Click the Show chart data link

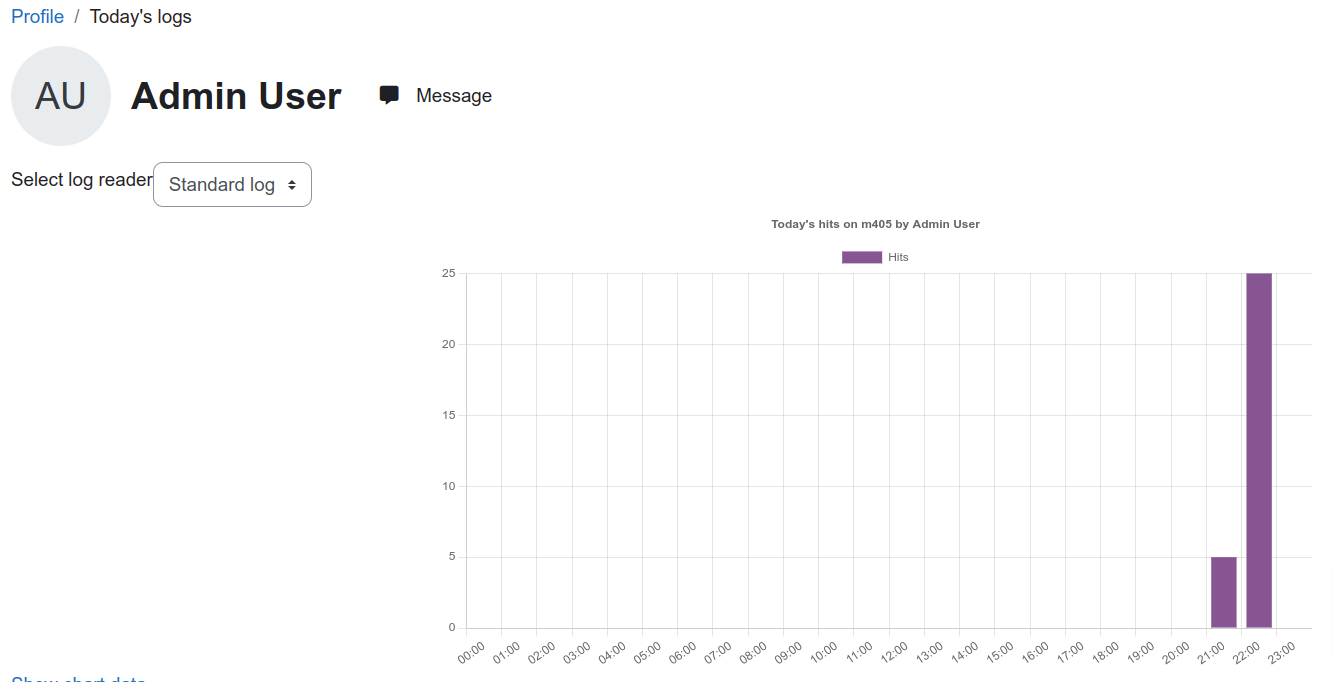pyautogui.click(x=78, y=680)
